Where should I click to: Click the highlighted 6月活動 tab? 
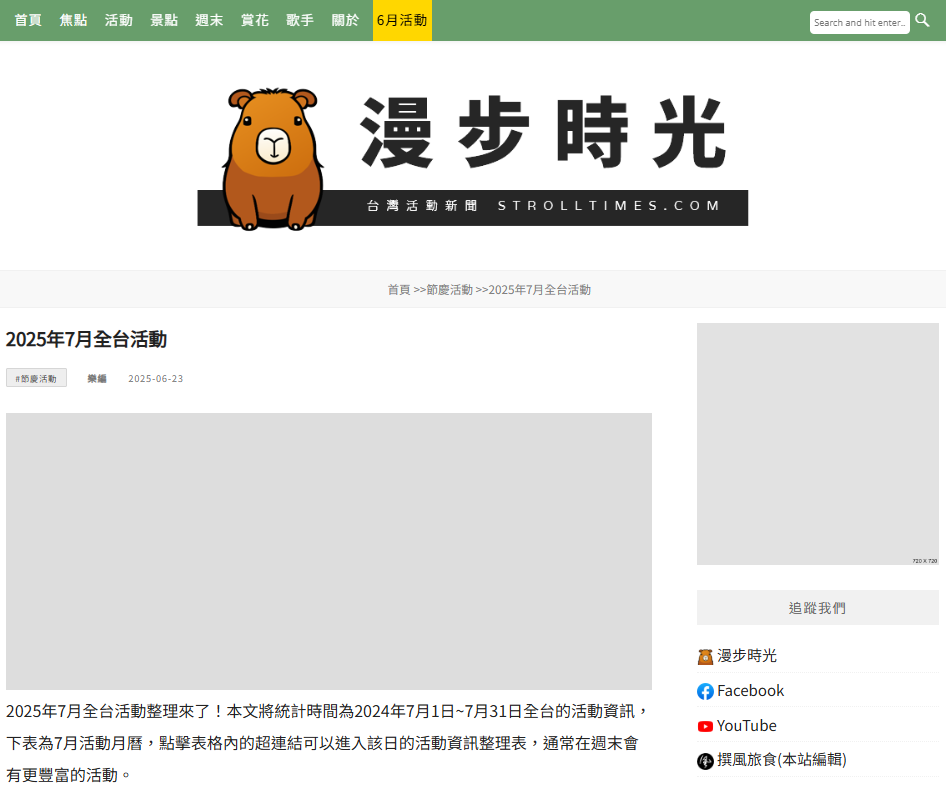coord(402,20)
